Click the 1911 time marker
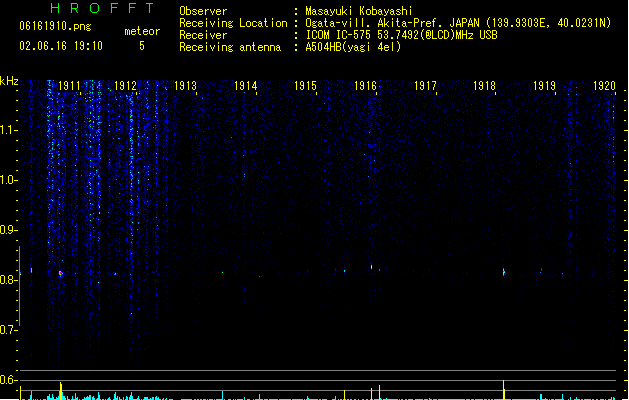 pyautogui.click(x=69, y=86)
